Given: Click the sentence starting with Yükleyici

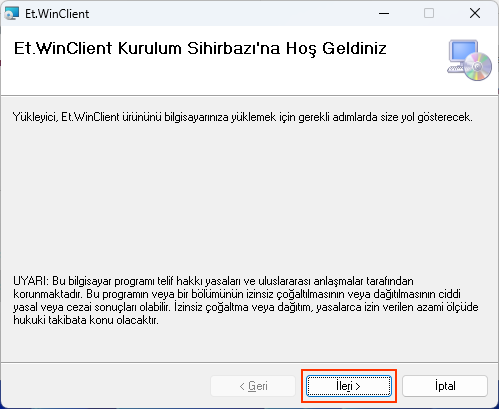Looking at the screenshot, I should click(243, 117).
